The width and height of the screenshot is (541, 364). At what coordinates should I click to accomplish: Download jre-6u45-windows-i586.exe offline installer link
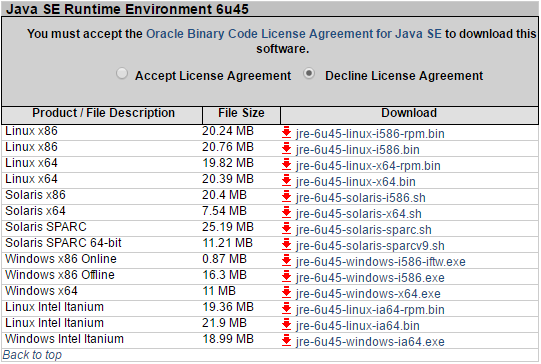pos(370,278)
